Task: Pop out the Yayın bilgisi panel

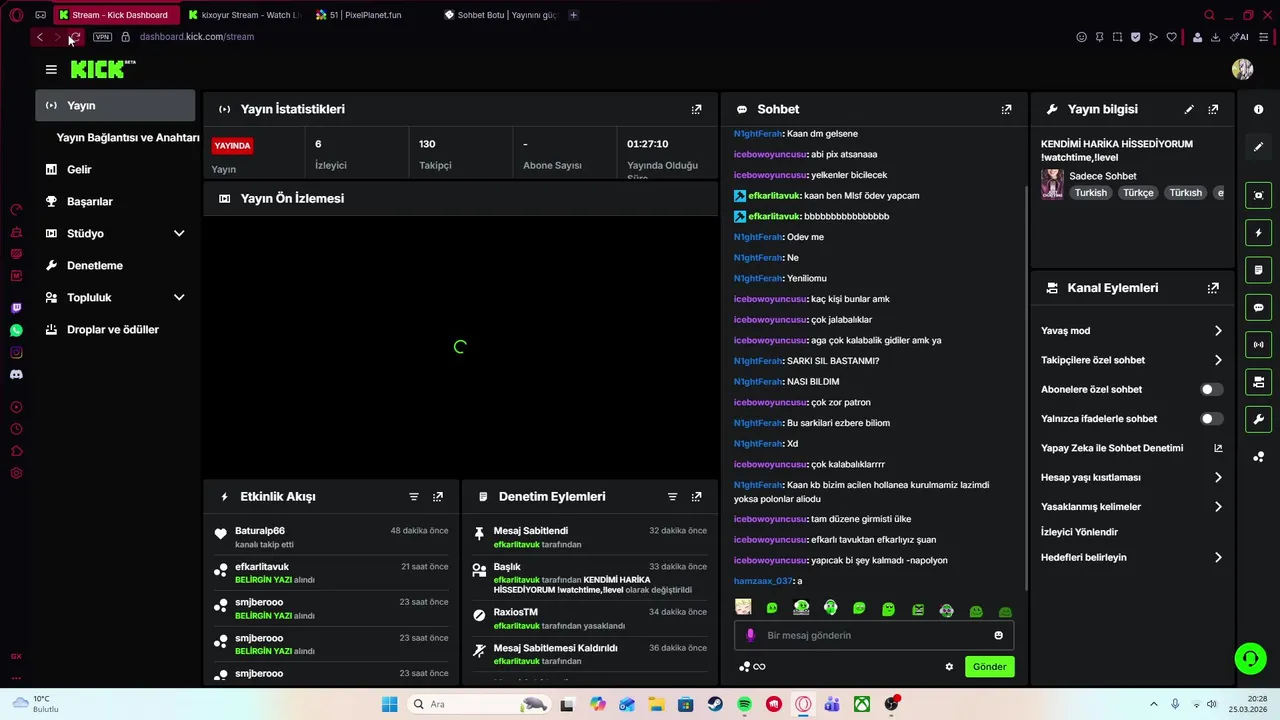Action: tap(1213, 109)
